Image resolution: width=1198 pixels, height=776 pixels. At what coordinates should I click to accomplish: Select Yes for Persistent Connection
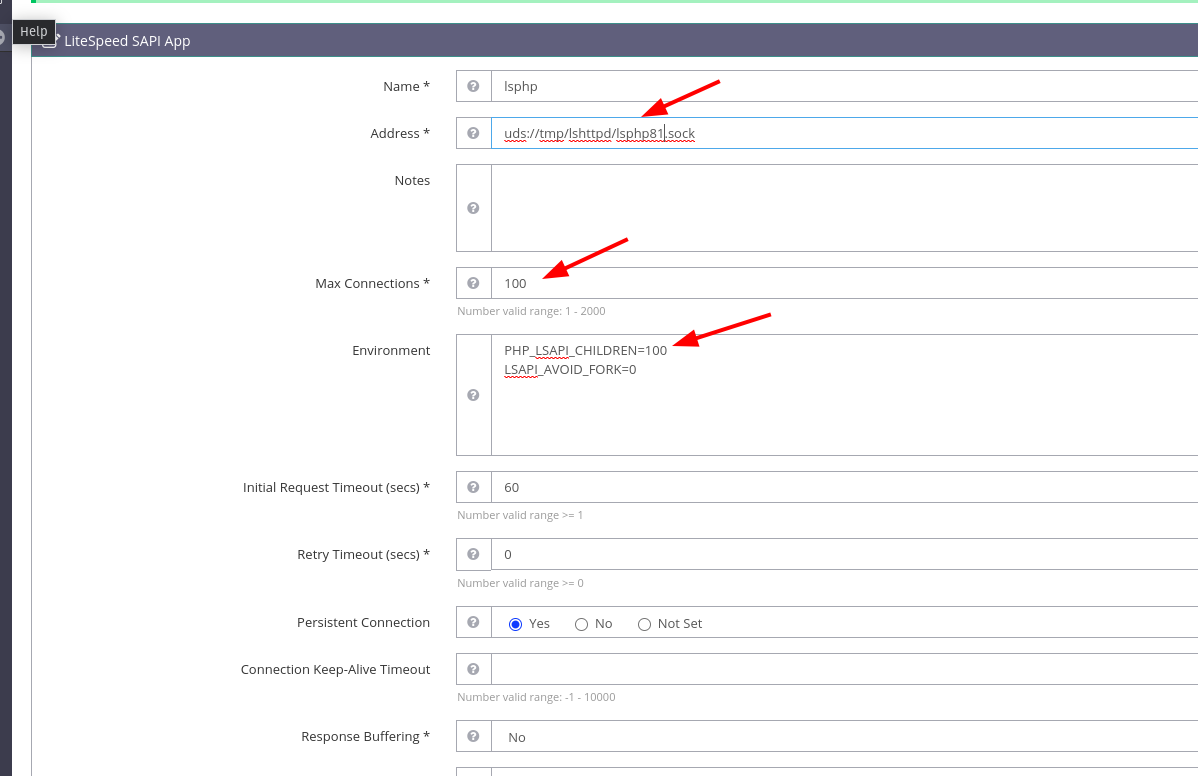(516, 624)
